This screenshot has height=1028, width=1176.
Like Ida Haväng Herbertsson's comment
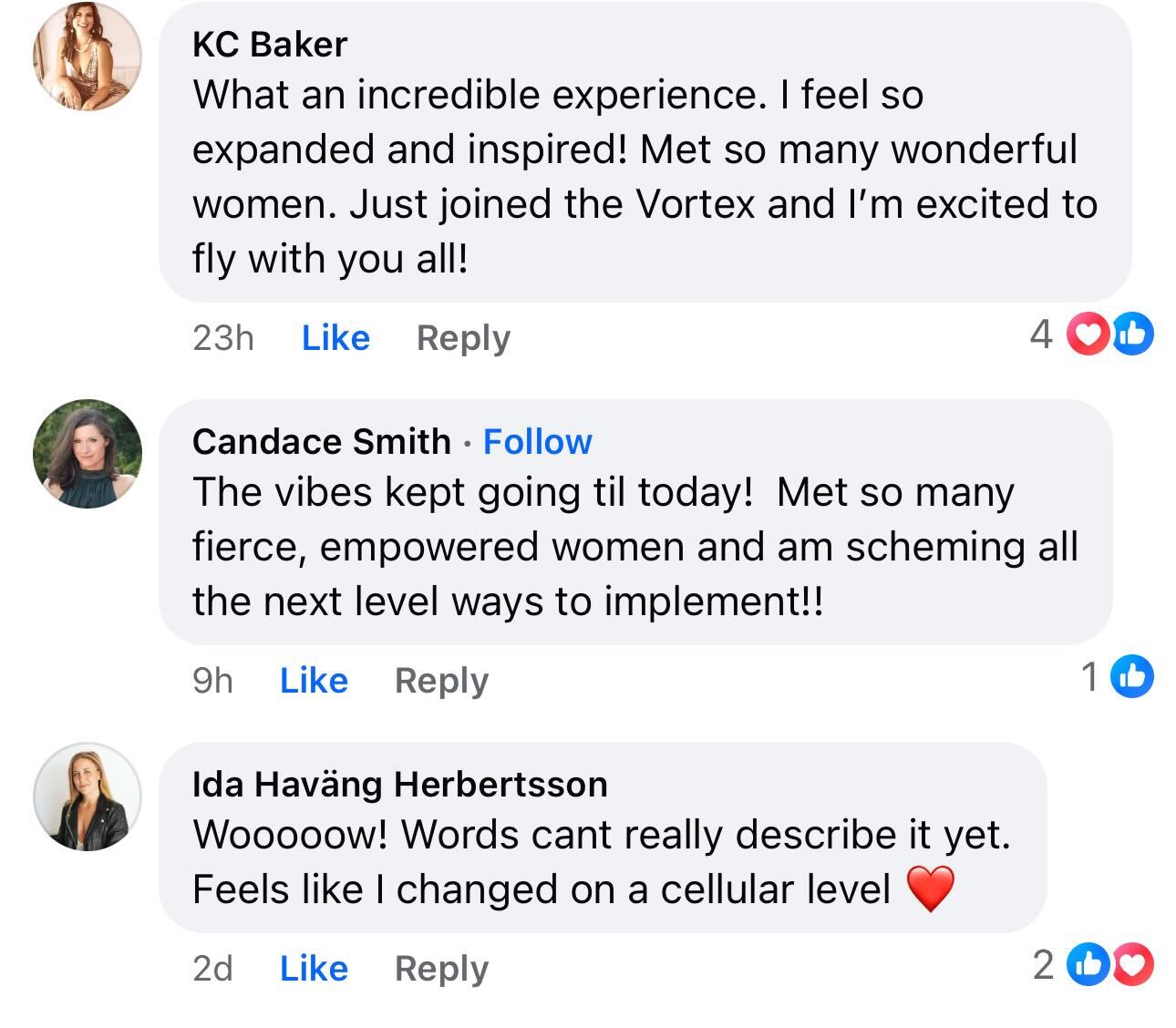coord(314,968)
